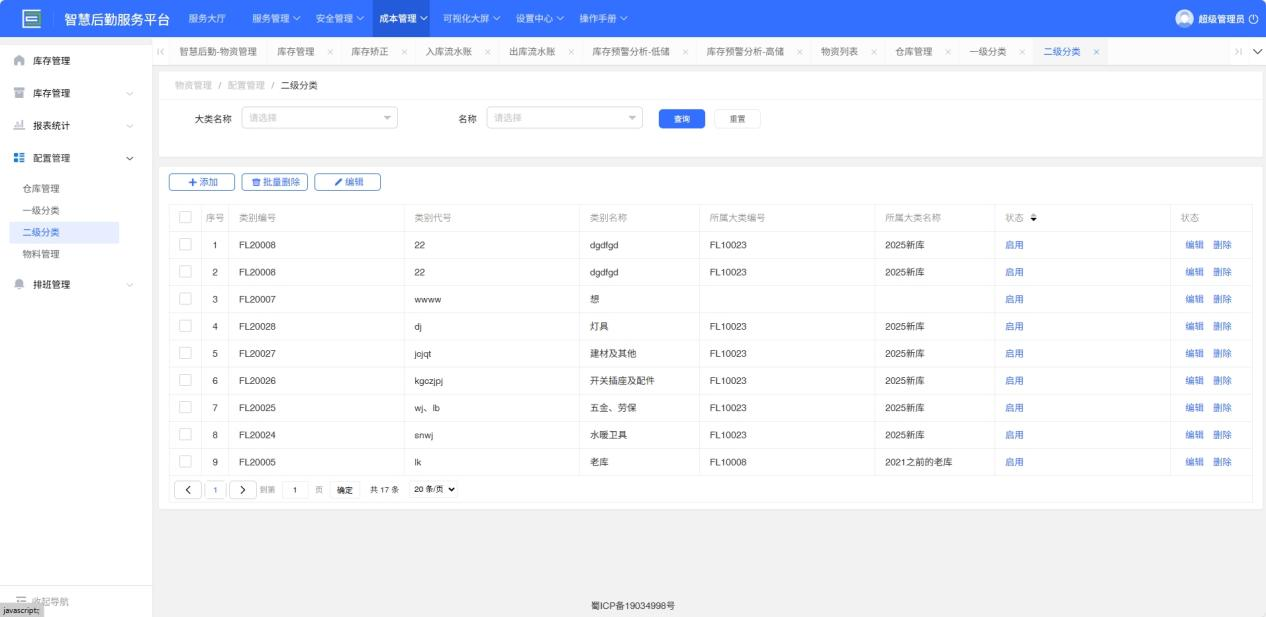Viewport: 1266px width, 617px height.
Task: Open the 20 条/页 page size dropdown
Action: coord(435,489)
